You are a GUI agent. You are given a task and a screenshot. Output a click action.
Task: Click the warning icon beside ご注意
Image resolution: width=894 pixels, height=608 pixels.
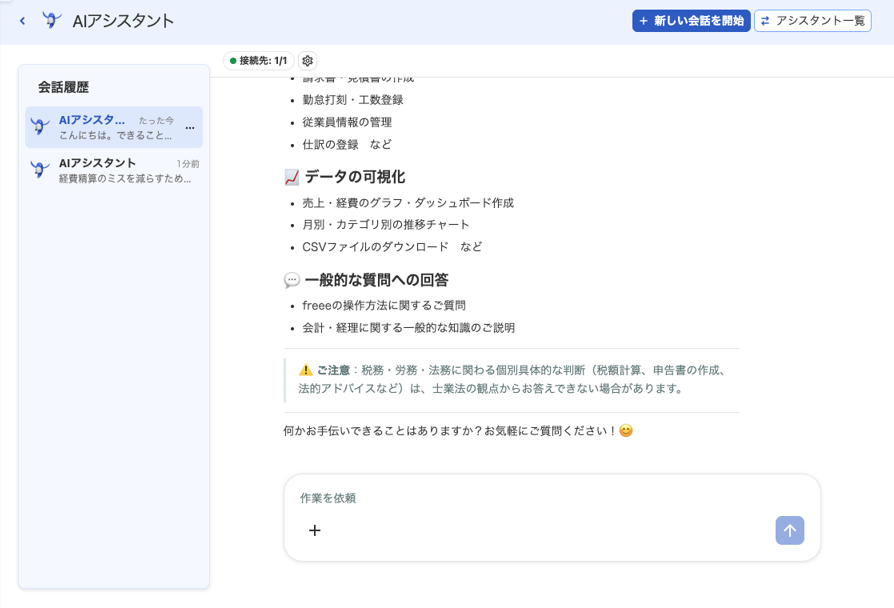point(306,370)
